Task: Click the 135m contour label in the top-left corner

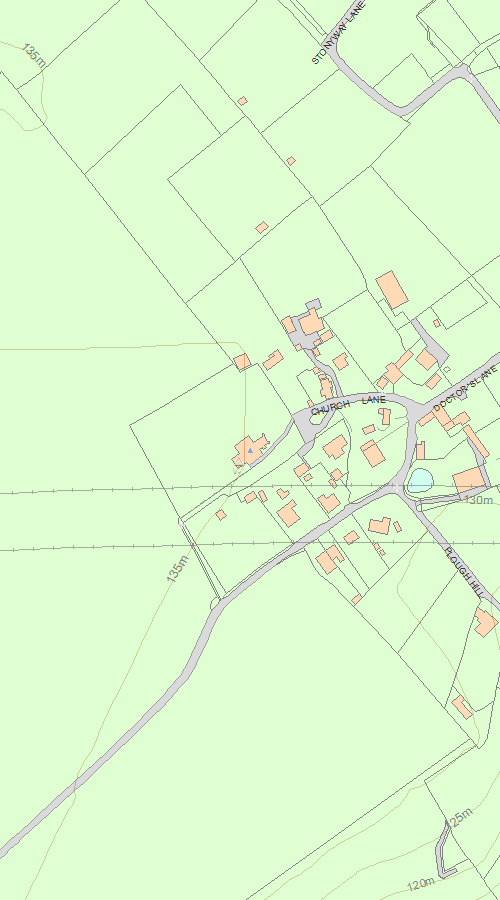Action: click(35, 56)
